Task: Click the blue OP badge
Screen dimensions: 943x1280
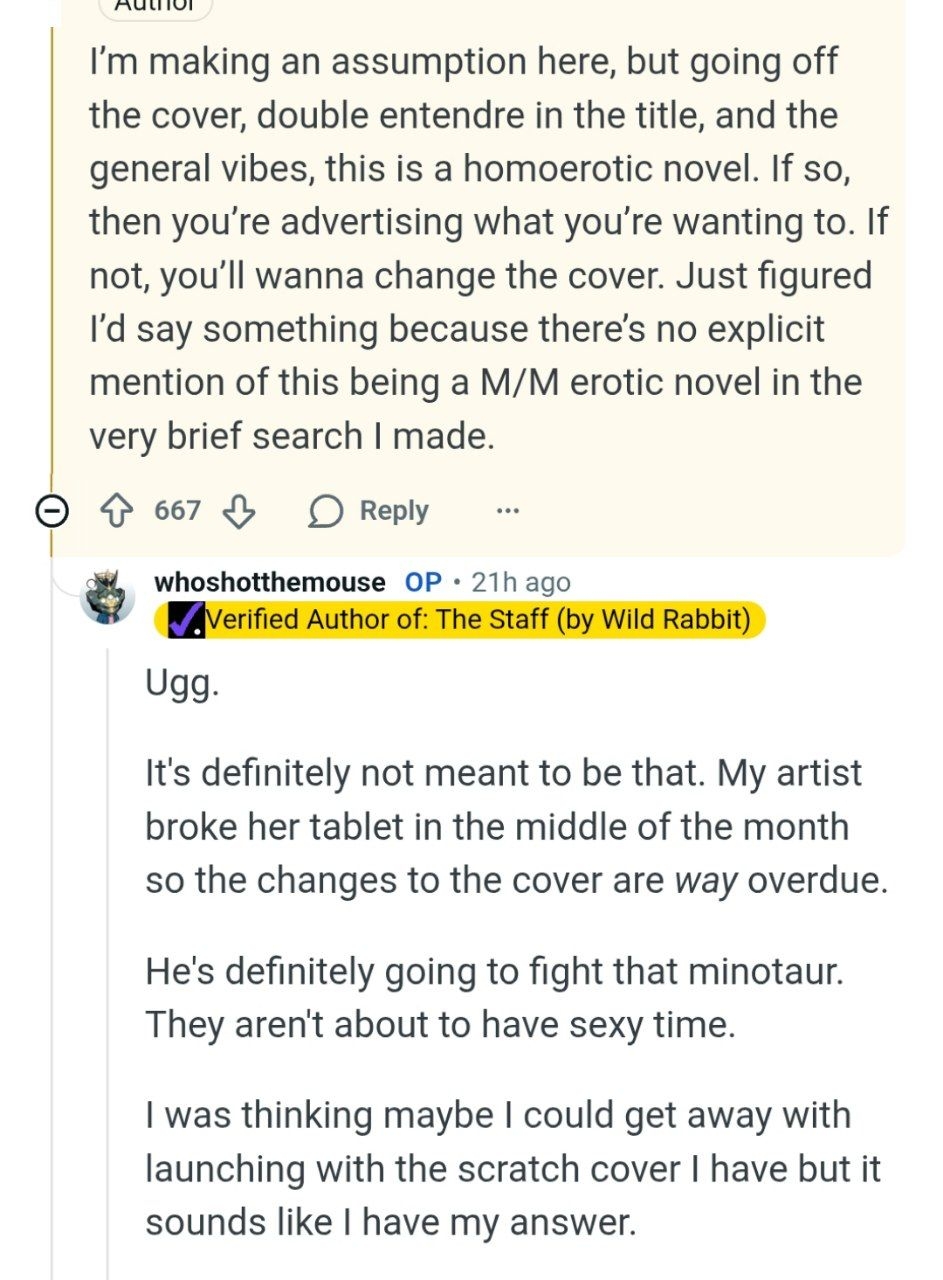Action: tap(422, 582)
